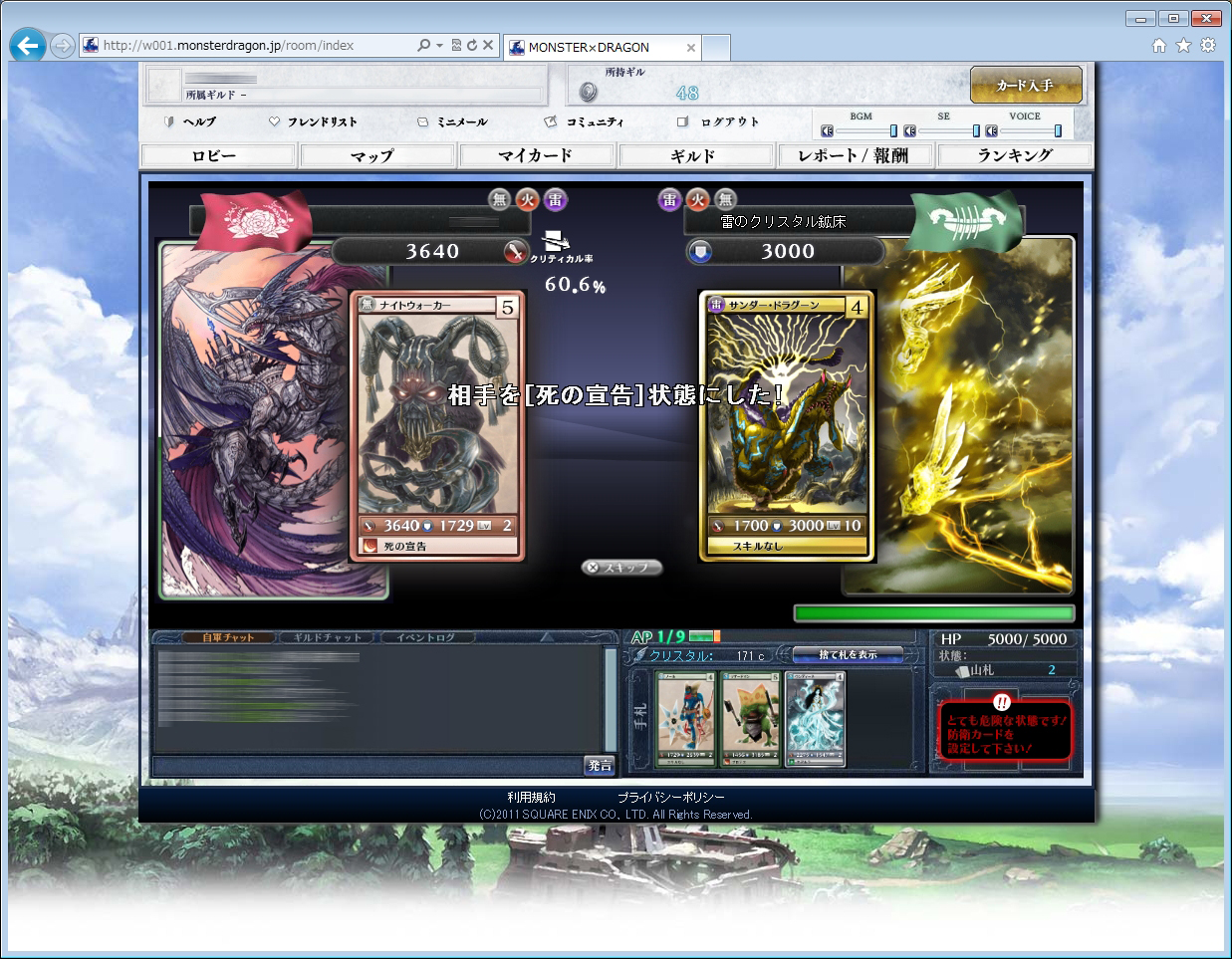This screenshot has height=959, width=1232.
Task: Collapse chat panel with the triangle arrow
Action: tap(545, 637)
